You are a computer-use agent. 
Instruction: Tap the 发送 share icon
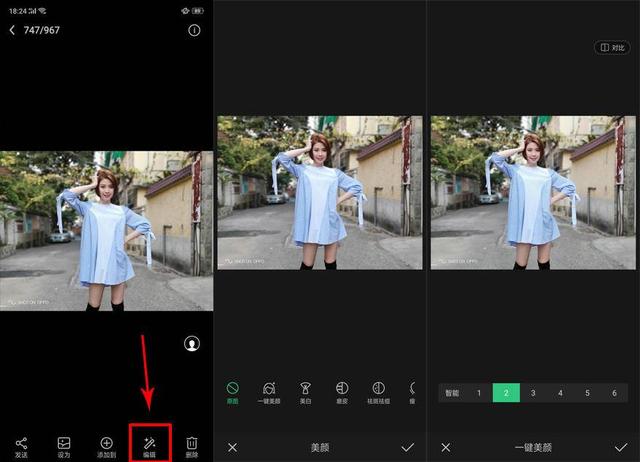point(21,443)
